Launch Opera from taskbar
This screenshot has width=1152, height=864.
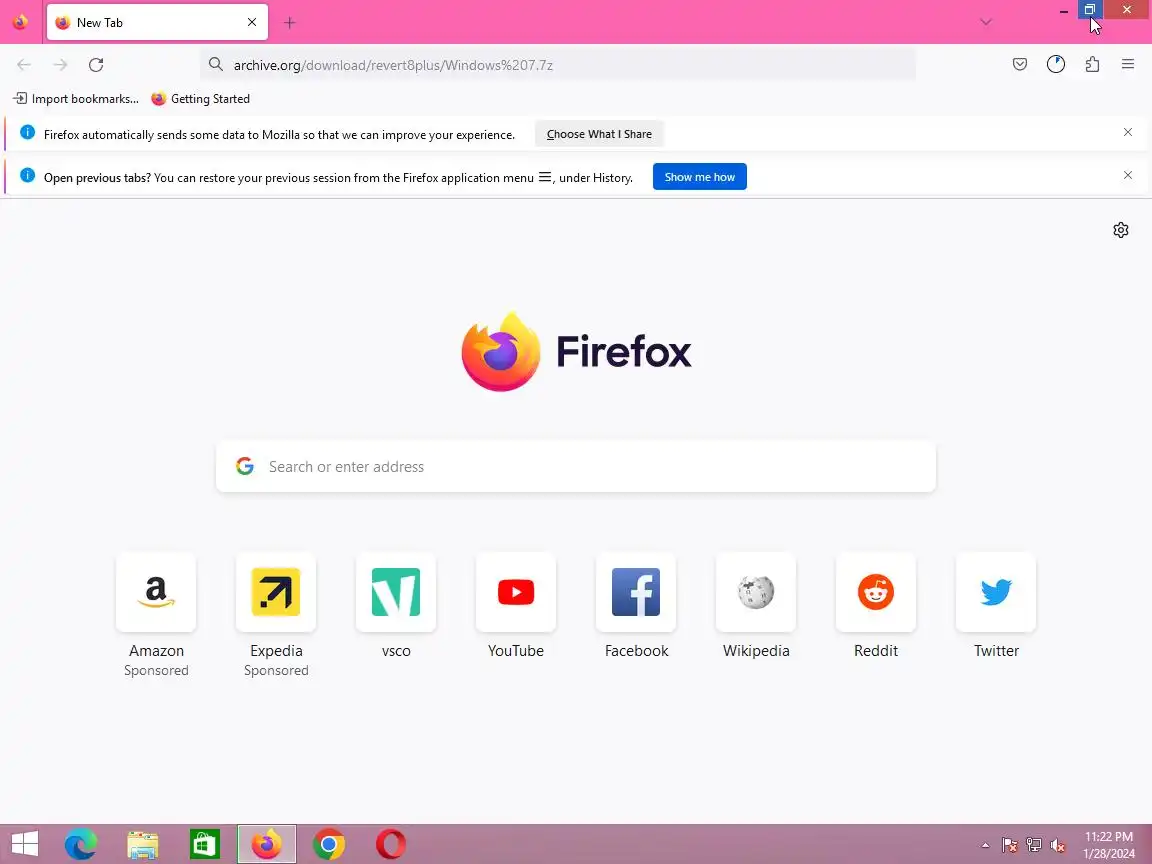click(x=391, y=844)
